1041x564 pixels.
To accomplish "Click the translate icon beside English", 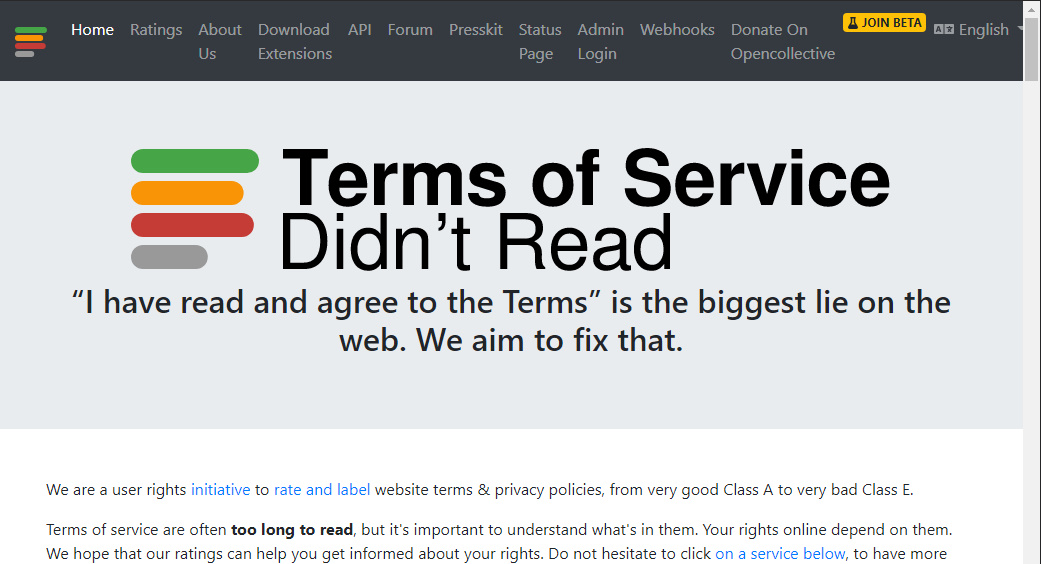I will (x=944, y=29).
